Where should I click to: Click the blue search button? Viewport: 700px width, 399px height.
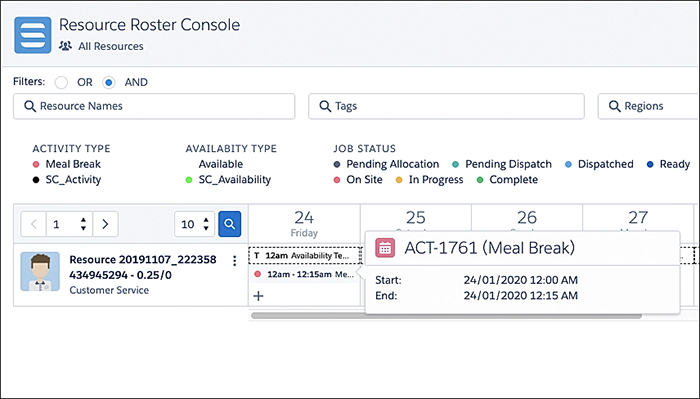229,224
